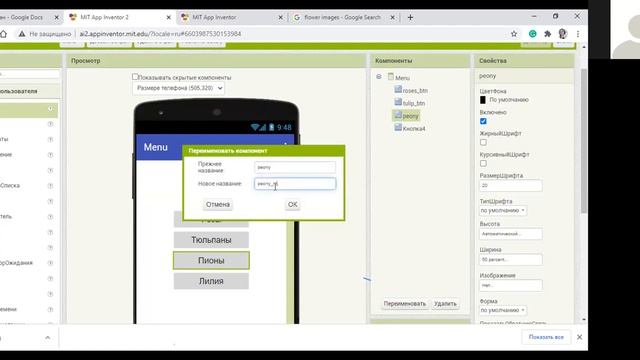Click the palette search field
This screenshot has width=640, height=360.
[29, 74]
